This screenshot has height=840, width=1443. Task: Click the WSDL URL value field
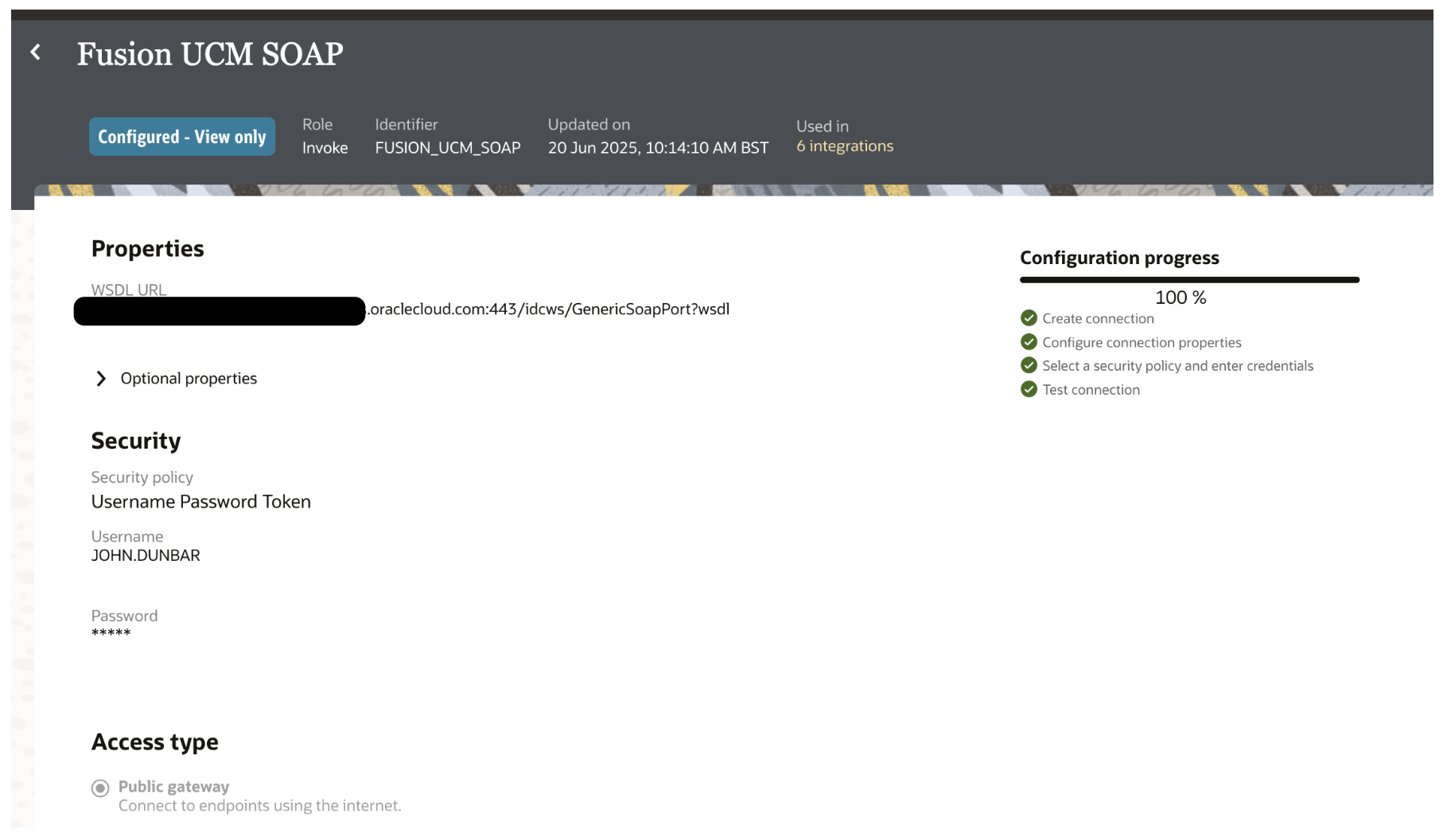click(x=402, y=310)
